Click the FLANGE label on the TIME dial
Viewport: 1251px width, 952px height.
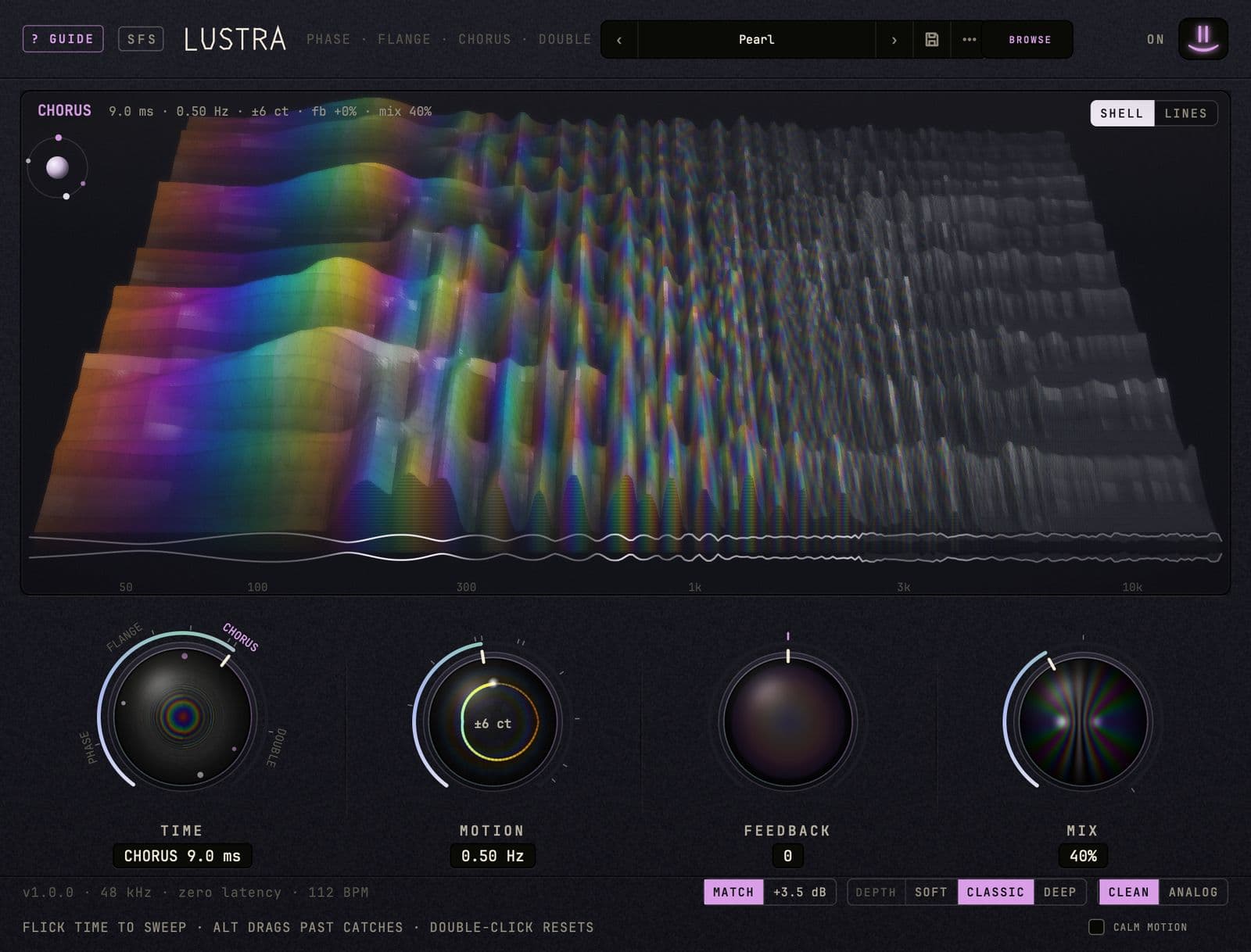click(124, 637)
